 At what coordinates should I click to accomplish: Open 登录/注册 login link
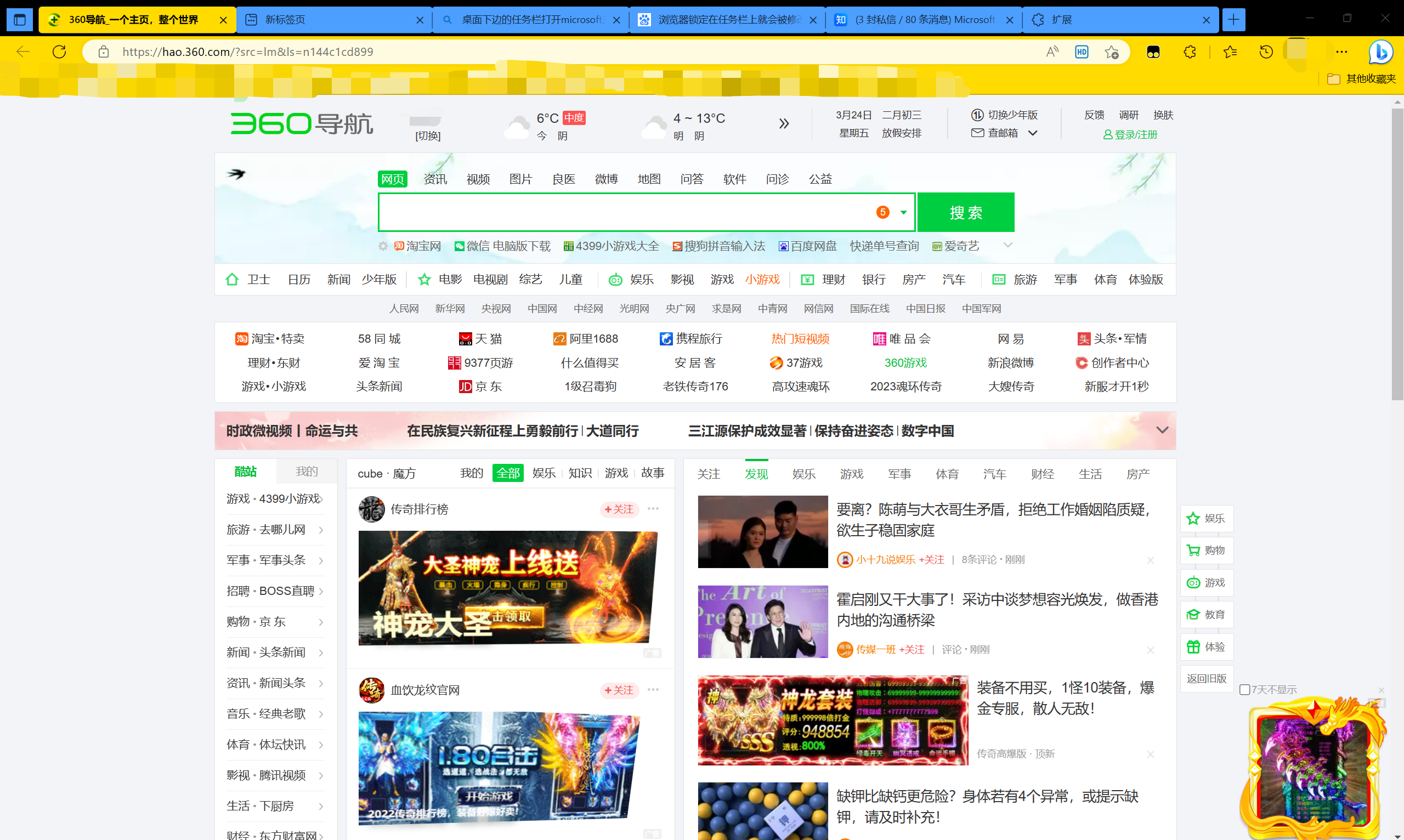[x=1130, y=134]
